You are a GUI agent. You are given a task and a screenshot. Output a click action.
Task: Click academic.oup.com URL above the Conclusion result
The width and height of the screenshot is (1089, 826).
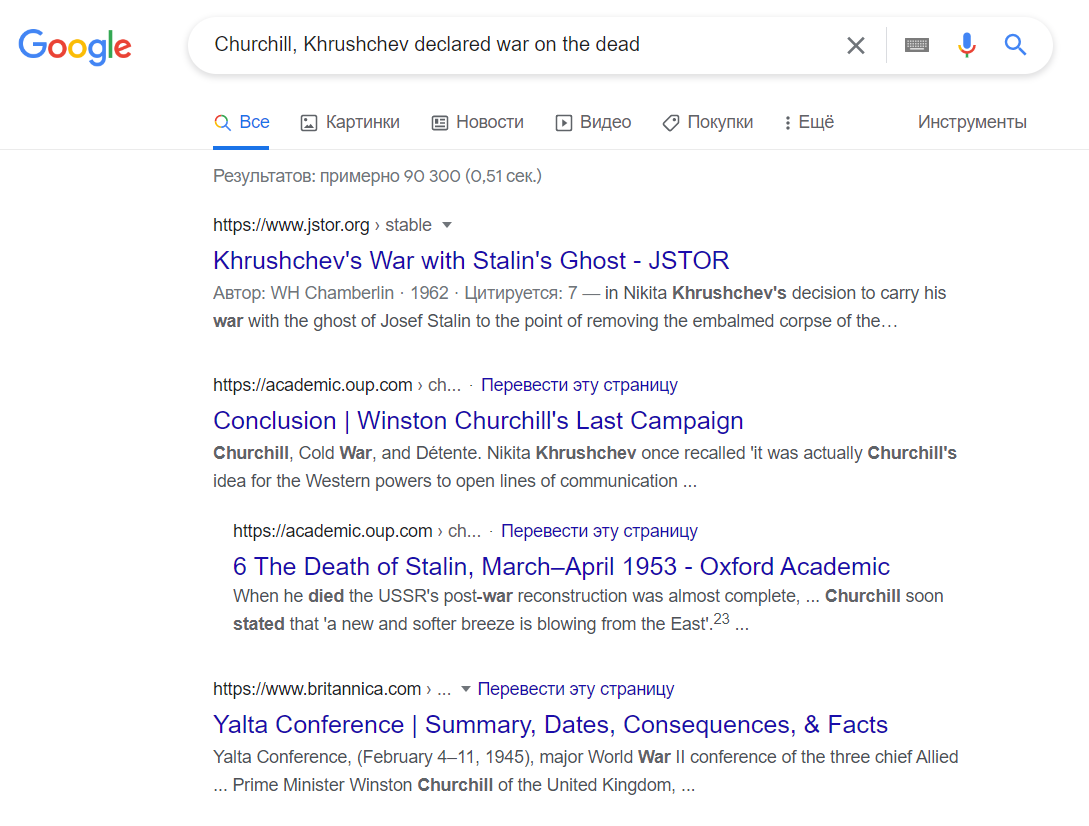337,385
